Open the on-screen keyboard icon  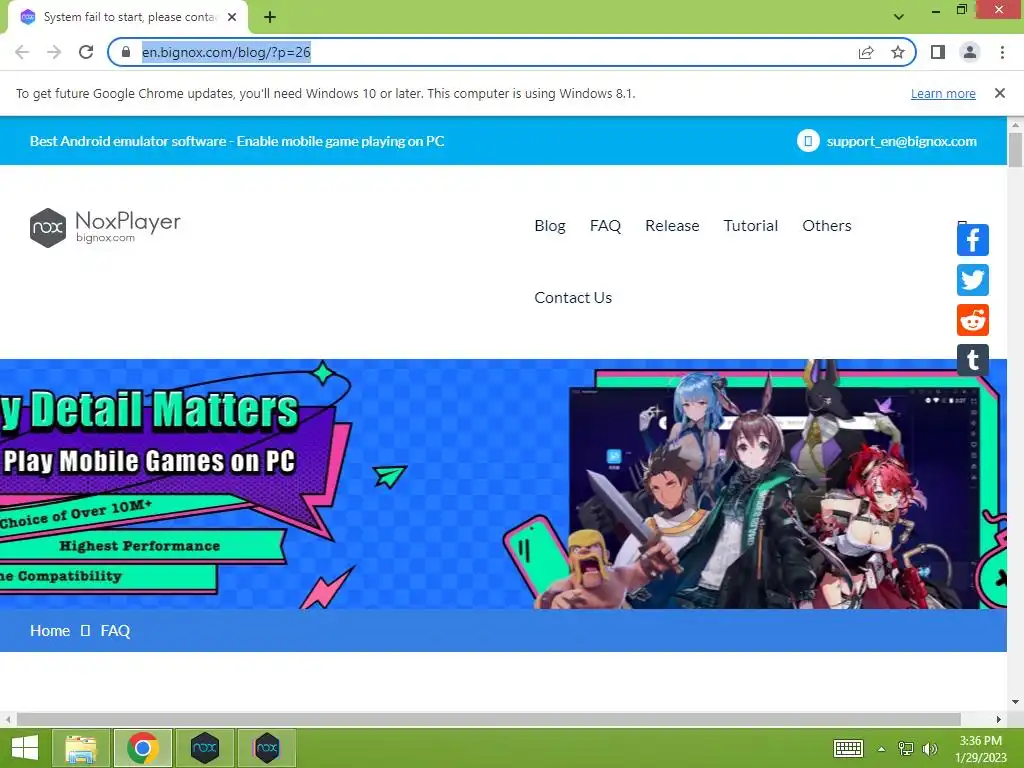[x=848, y=748]
